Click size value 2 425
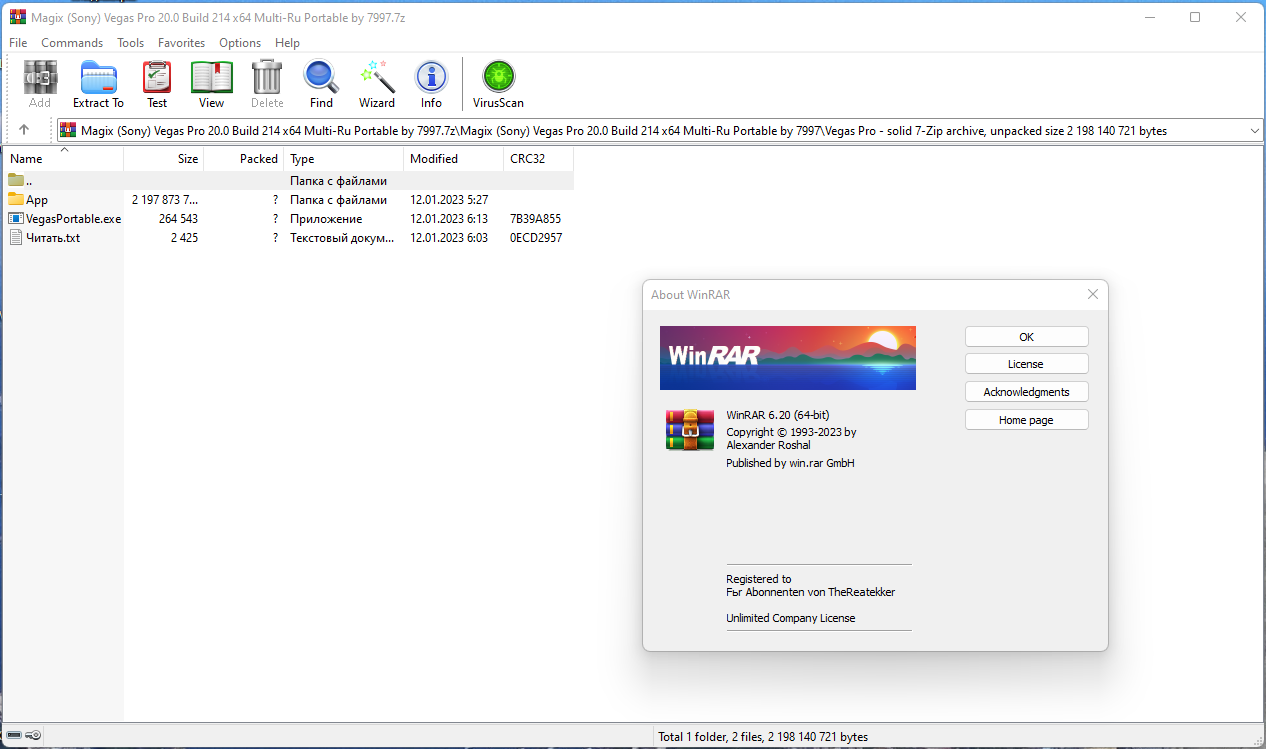Viewport: 1266px width, 749px height. coord(184,238)
